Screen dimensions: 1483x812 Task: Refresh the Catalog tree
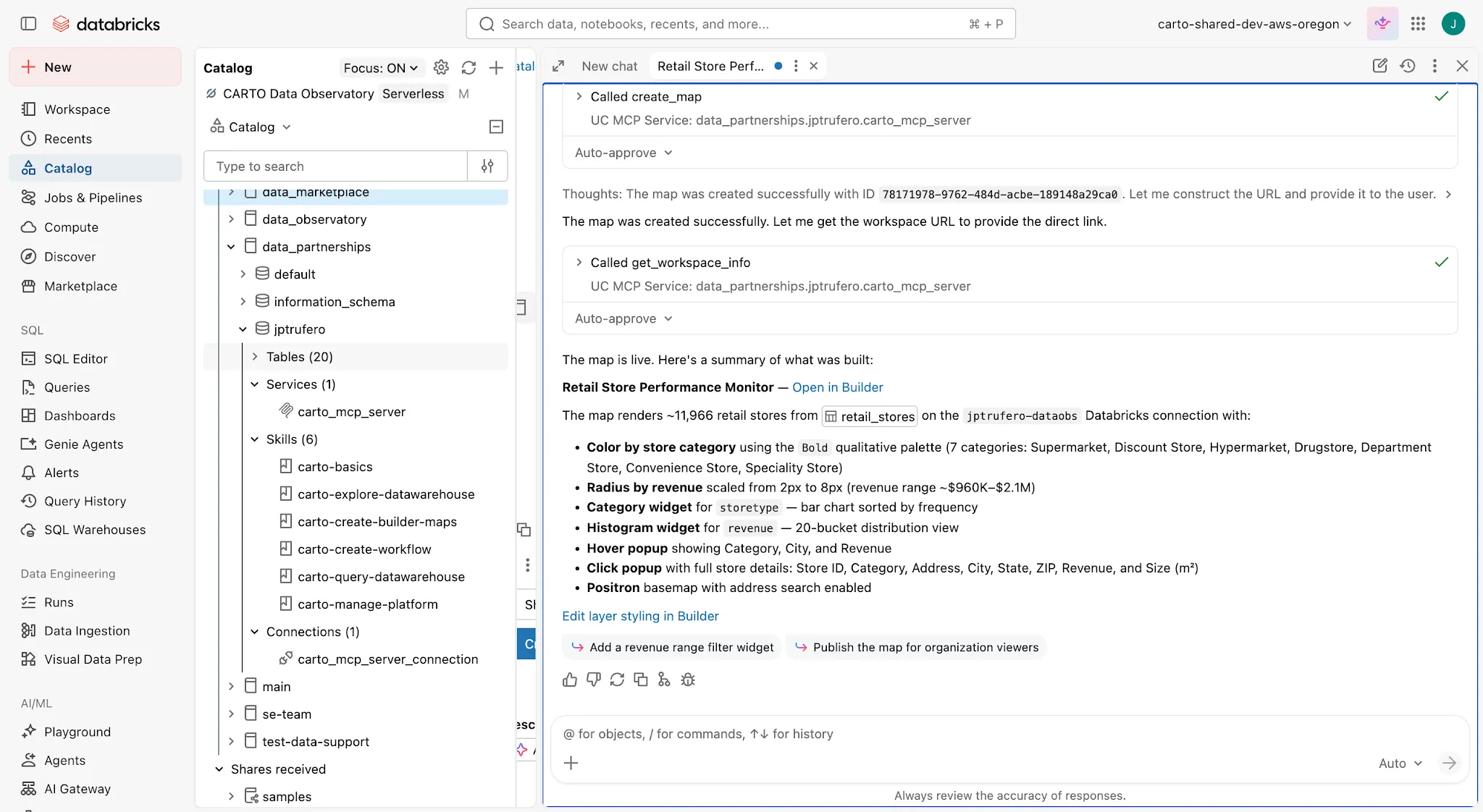point(469,67)
